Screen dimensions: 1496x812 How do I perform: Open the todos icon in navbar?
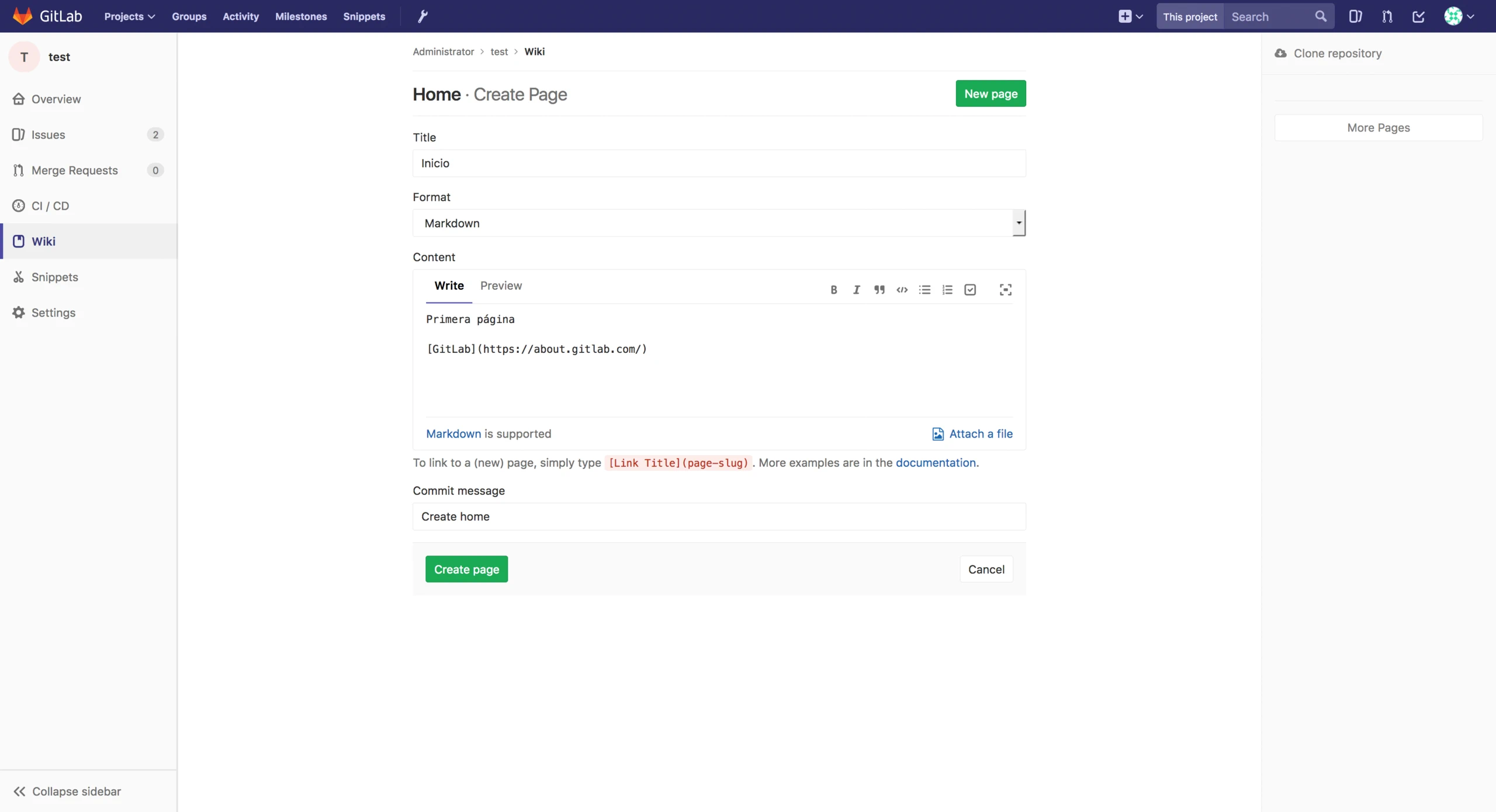1418,16
